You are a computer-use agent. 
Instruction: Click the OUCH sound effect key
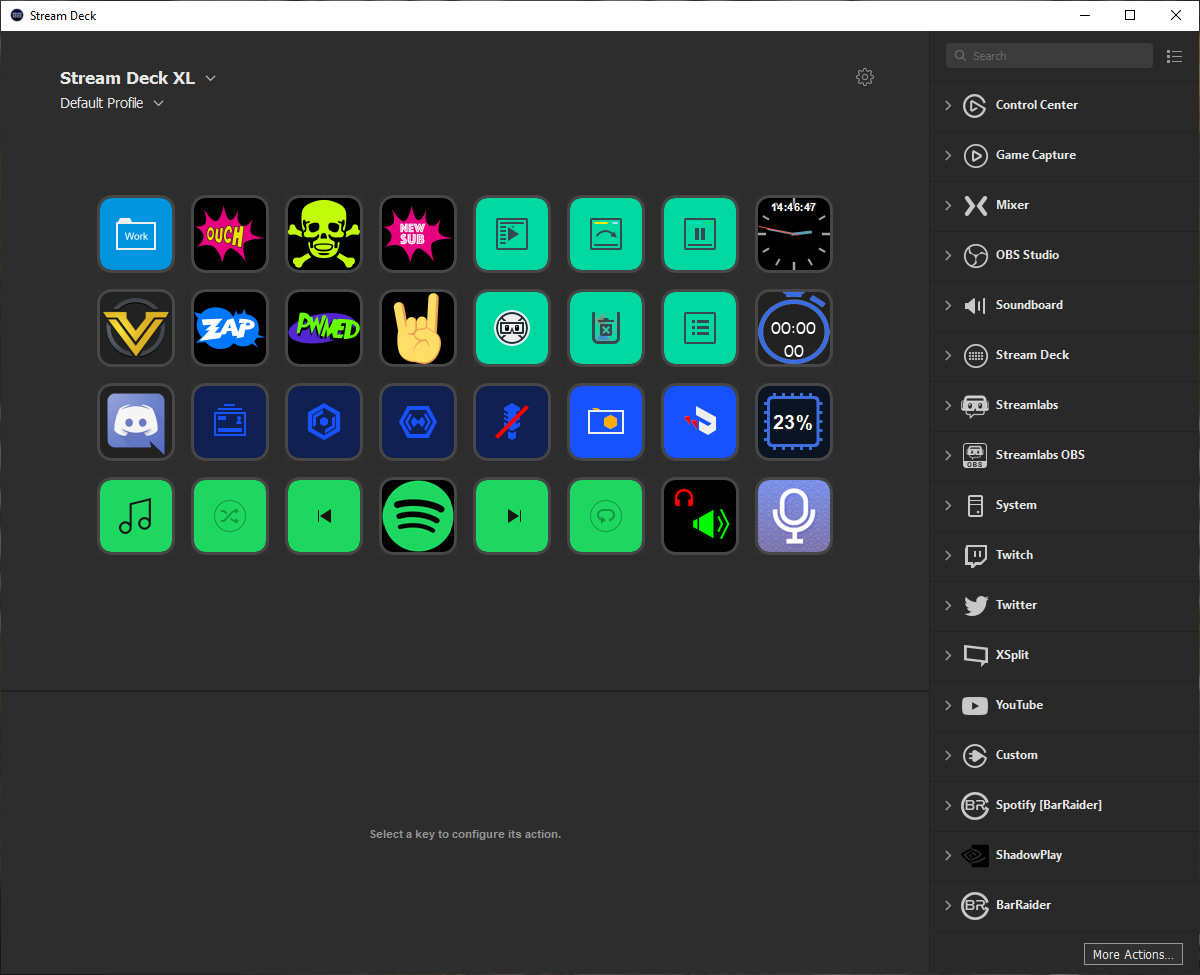[x=230, y=234]
